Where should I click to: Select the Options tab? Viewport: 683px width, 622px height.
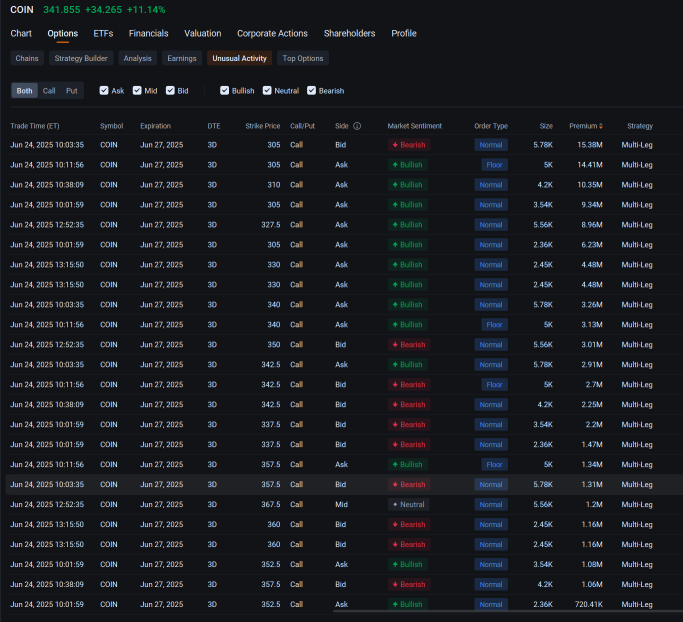[x=63, y=34]
